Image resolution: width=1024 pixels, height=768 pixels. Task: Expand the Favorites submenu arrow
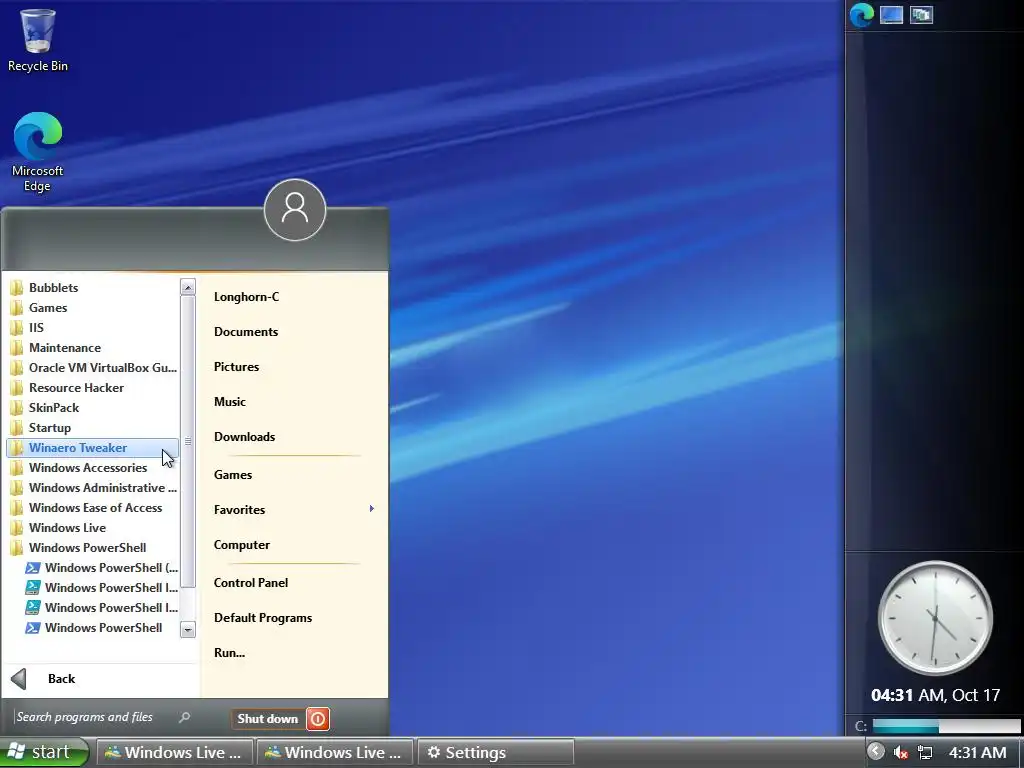[x=372, y=509]
